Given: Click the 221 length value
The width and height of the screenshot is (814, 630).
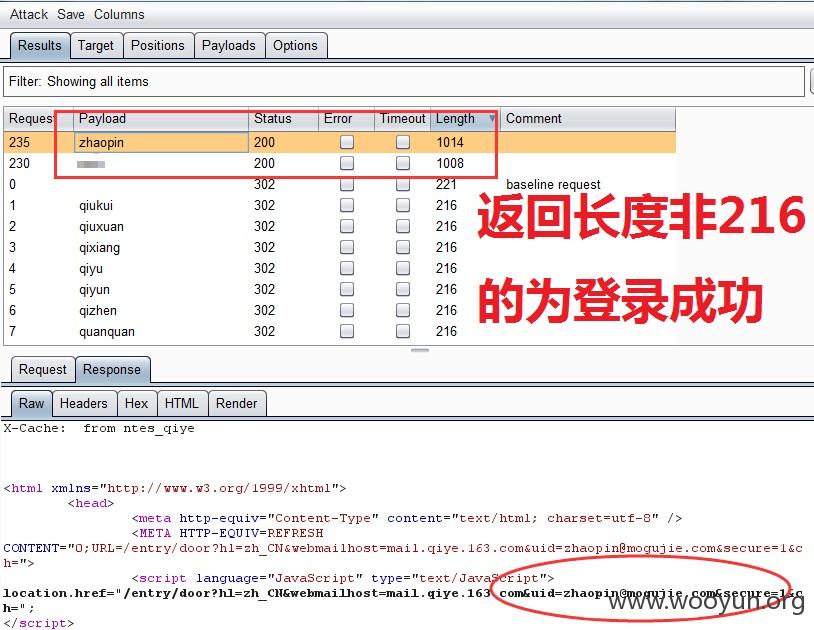Looking at the screenshot, I should point(446,184).
